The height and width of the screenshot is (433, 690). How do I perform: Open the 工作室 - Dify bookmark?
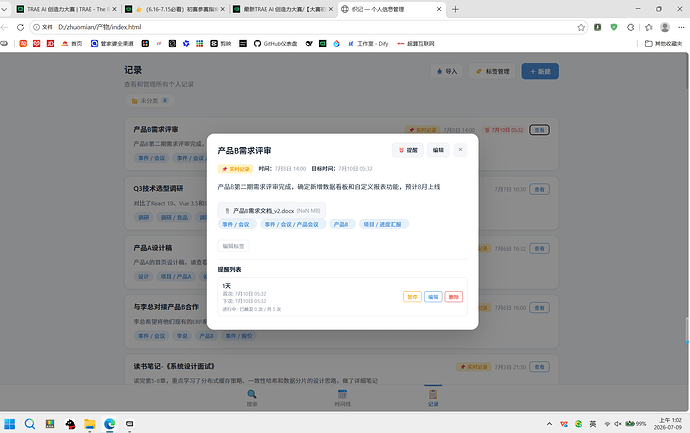click(x=368, y=44)
